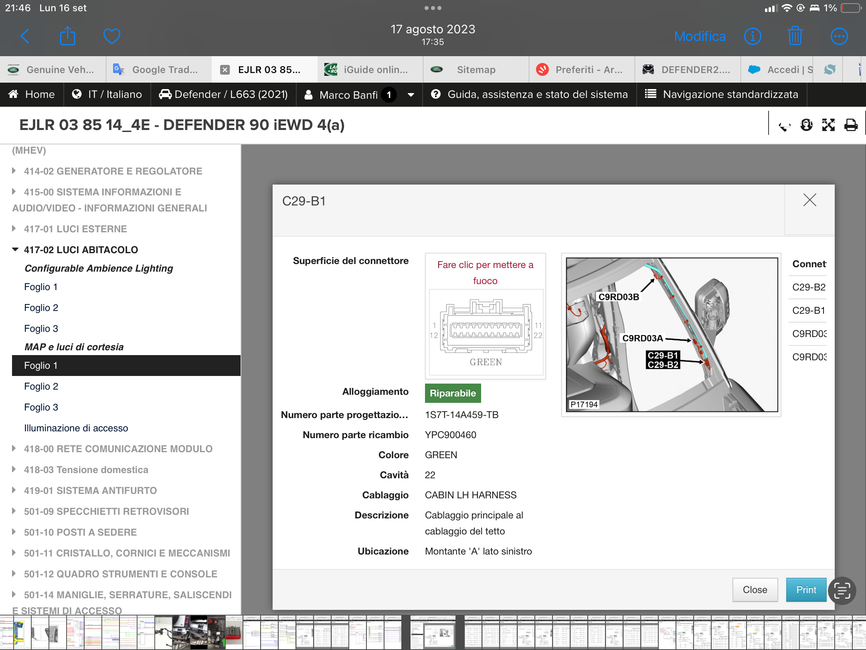Open Illuminazione di accesso
The image size is (866, 650).
point(76,428)
